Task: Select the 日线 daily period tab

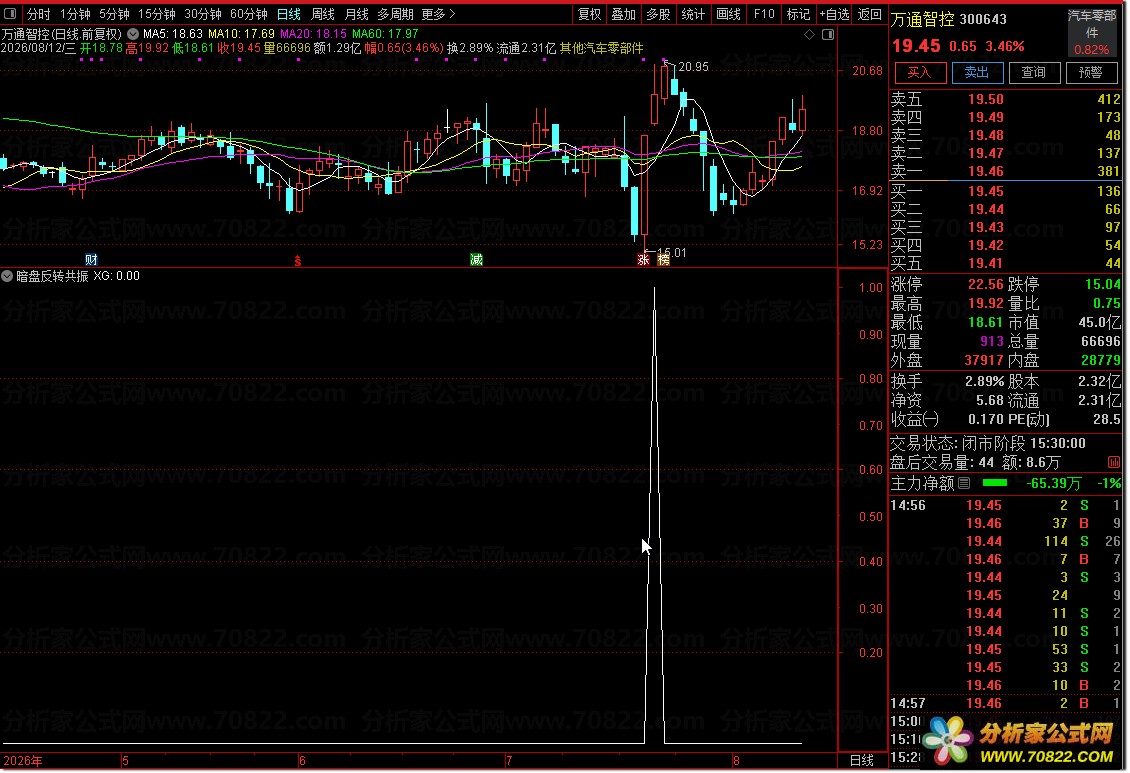Action: (289, 14)
